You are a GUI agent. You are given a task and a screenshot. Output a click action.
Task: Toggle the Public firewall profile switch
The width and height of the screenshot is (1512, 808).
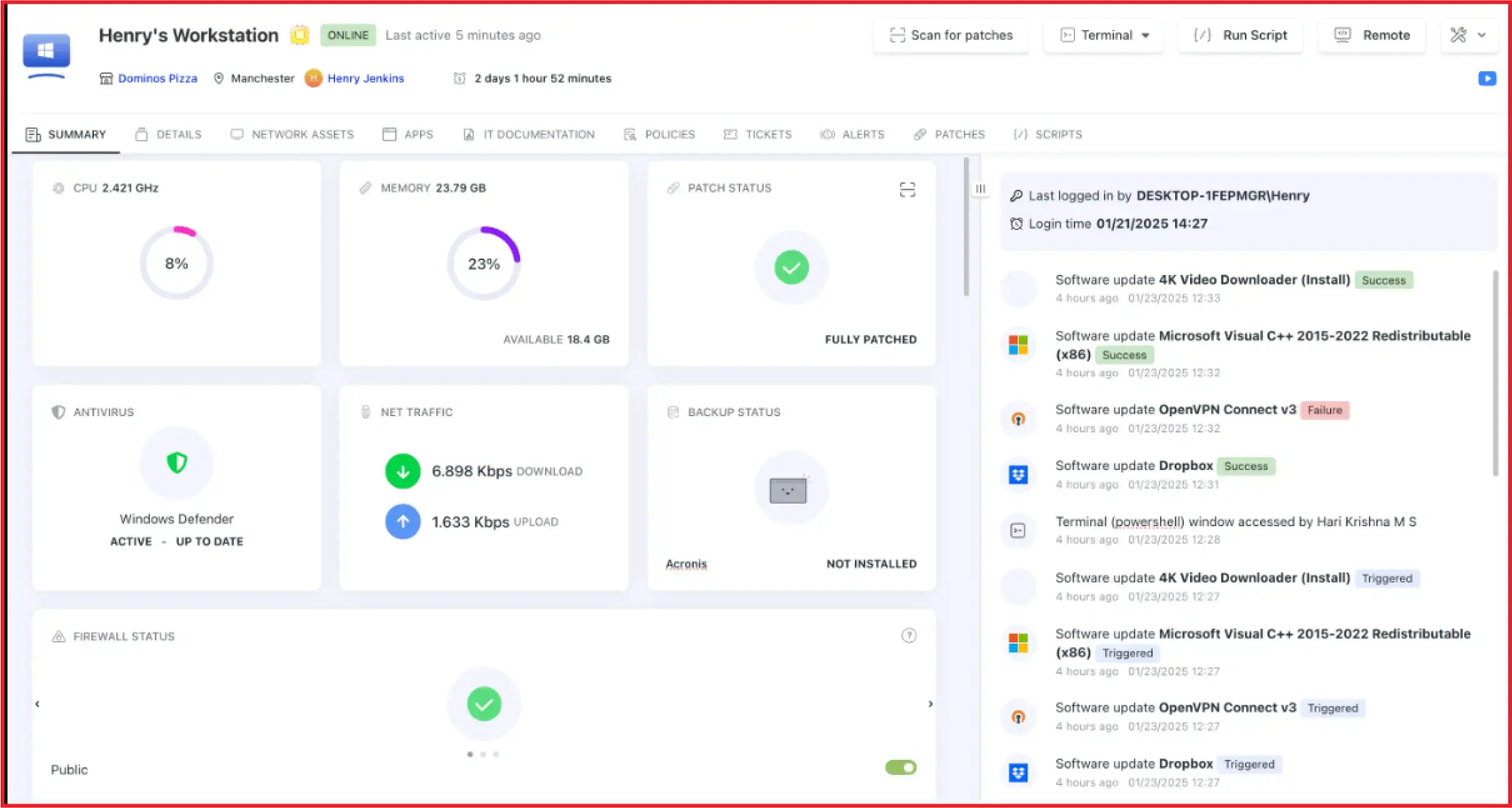pos(899,767)
